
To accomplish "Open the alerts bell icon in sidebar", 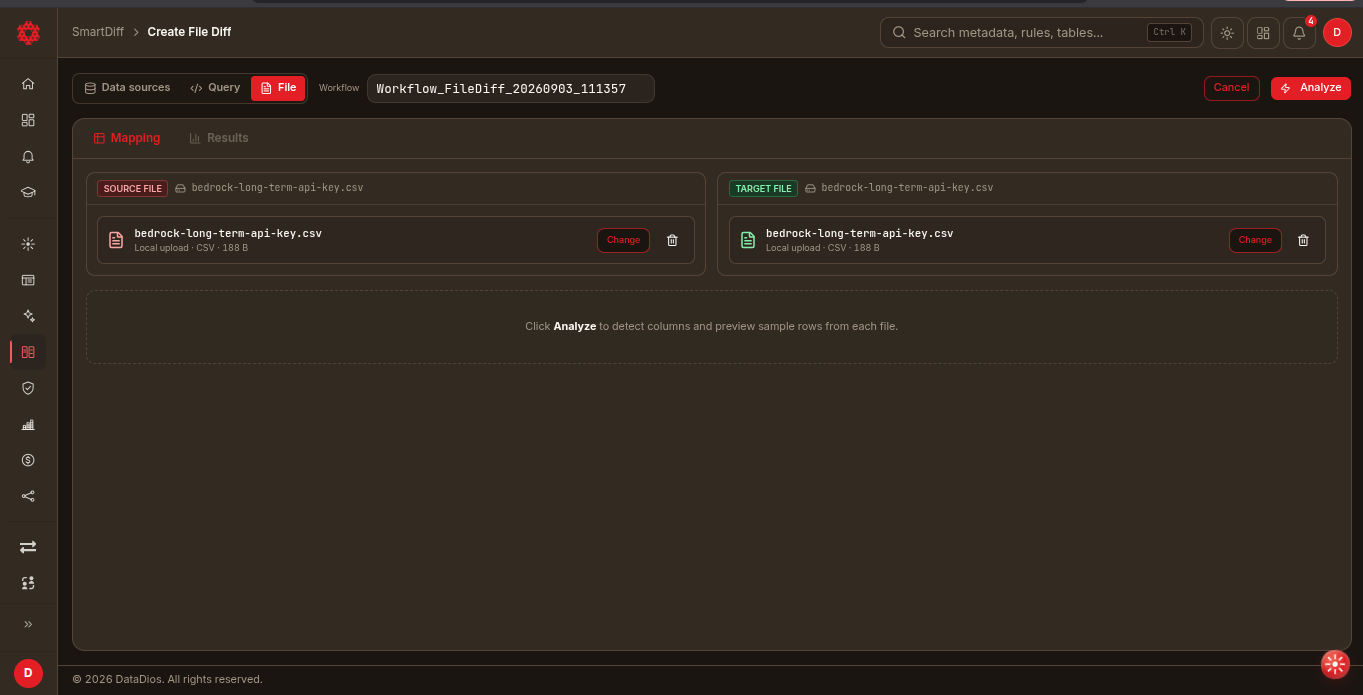I will (x=28, y=157).
